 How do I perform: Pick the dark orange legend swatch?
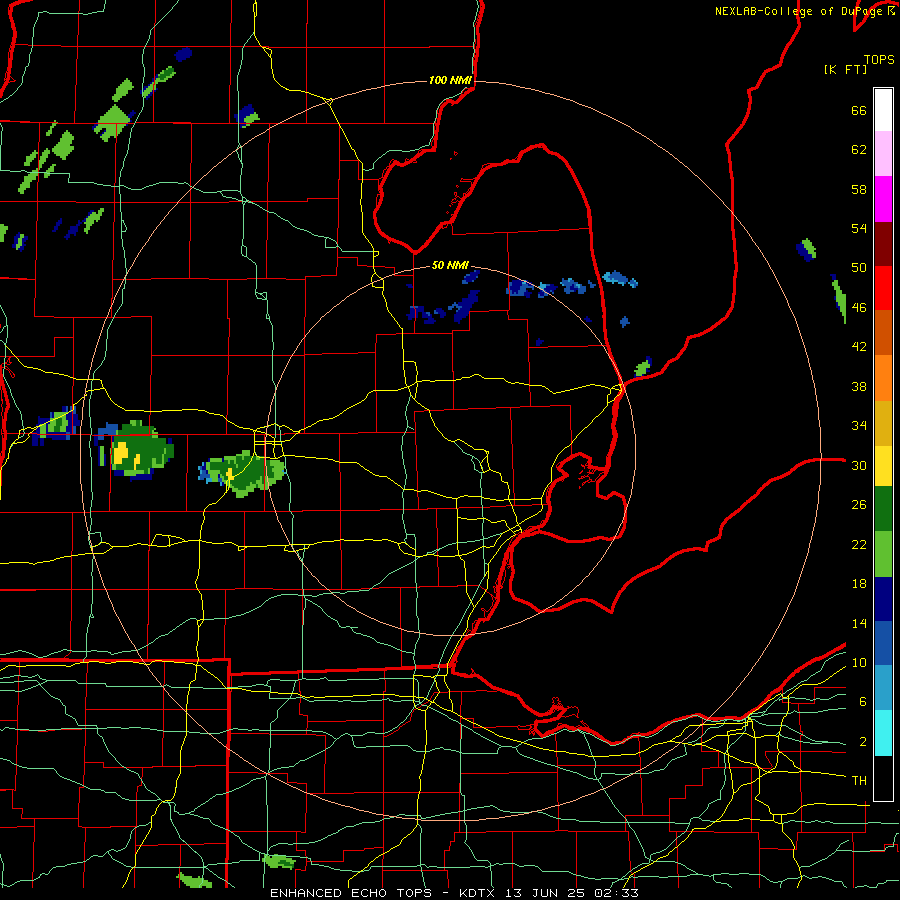[x=883, y=332]
